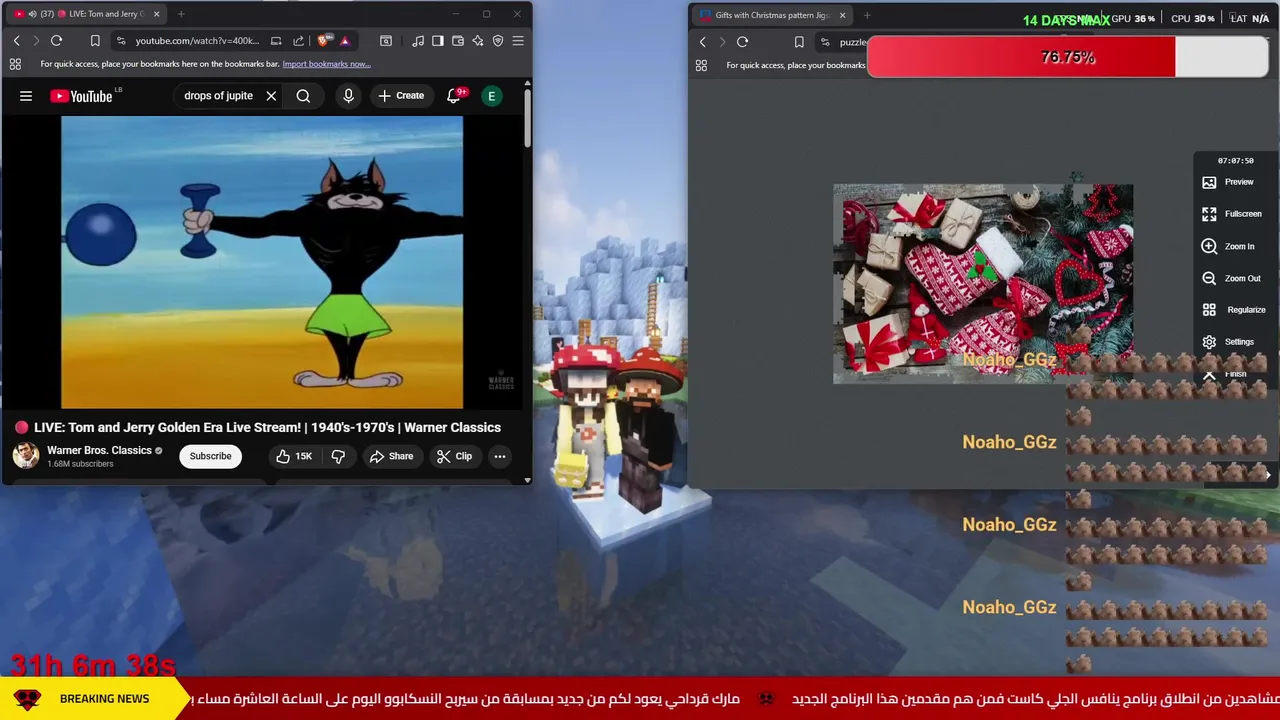Image resolution: width=1280 pixels, height=720 pixels.
Task: Subscribe to Warner Bros. Classics
Action: [210, 456]
